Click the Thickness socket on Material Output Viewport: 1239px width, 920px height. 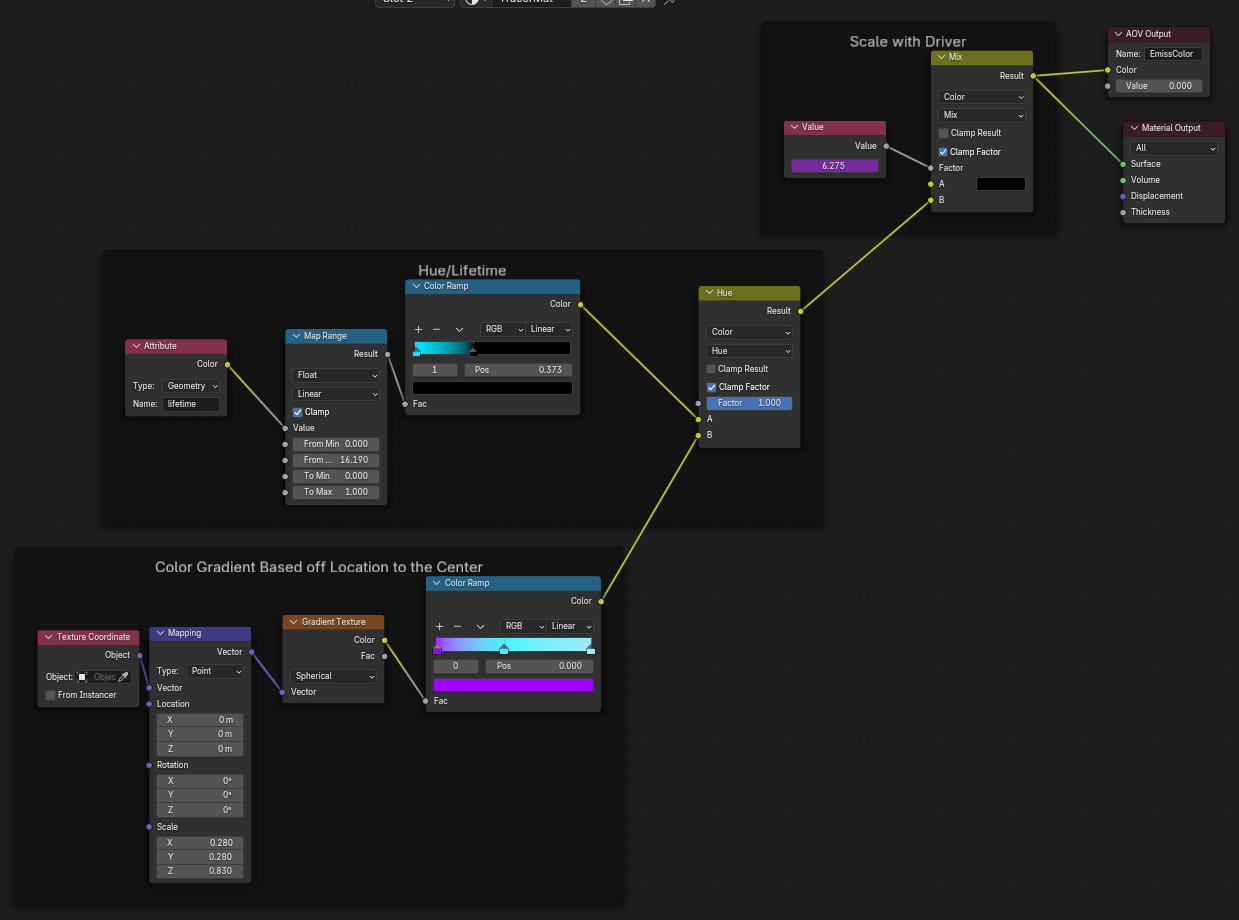1123,212
